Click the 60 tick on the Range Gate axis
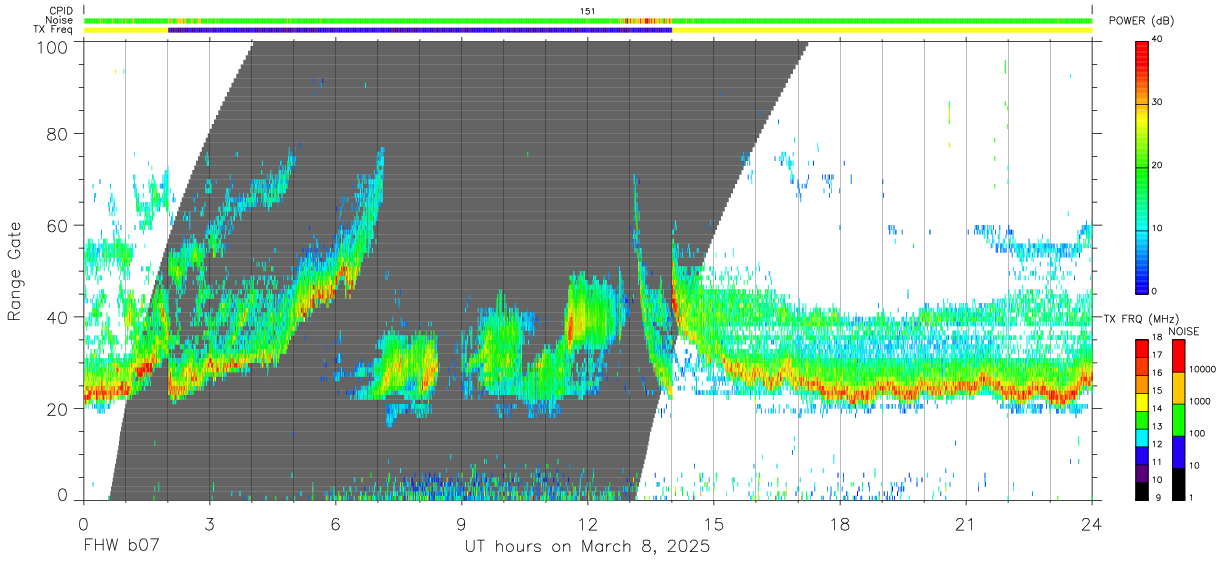This screenshot has width=1228, height=567. coord(58,225)
